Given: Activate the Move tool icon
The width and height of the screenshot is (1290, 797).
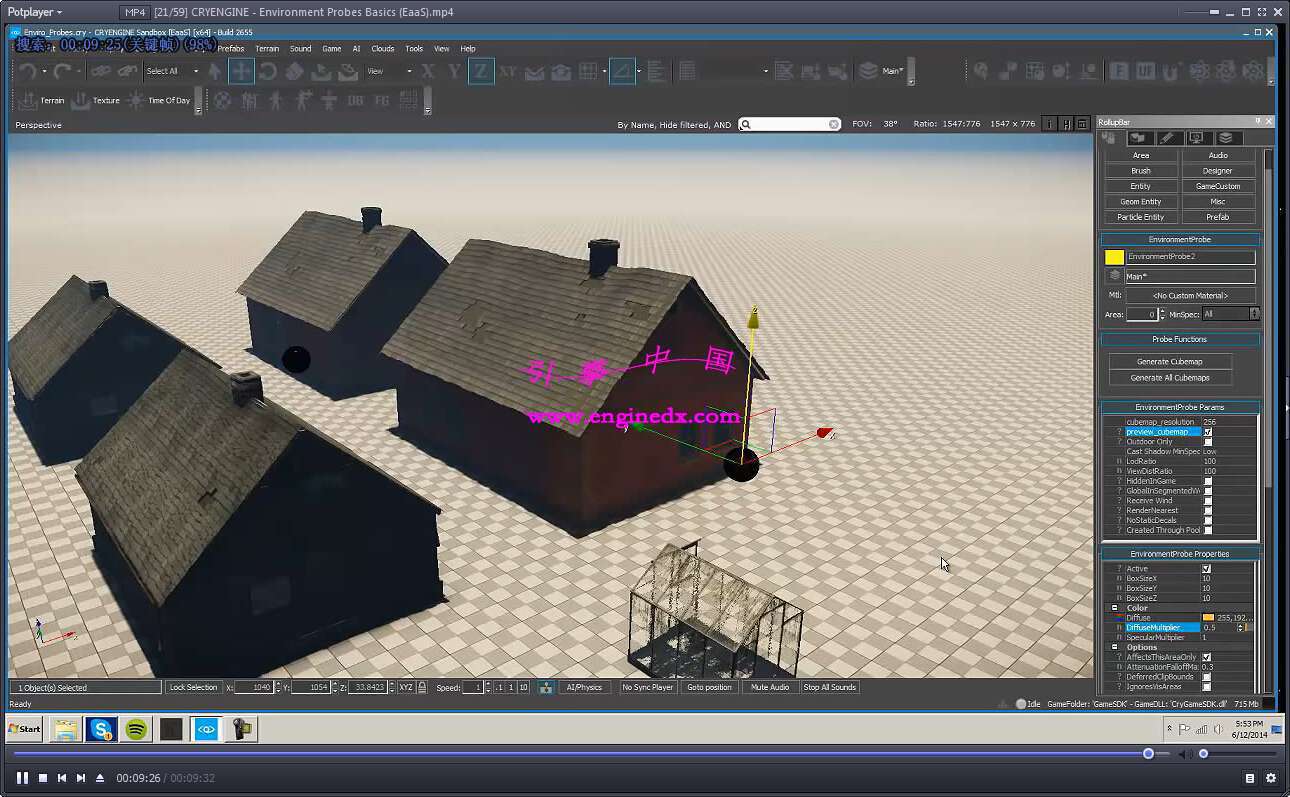Looking at the screenshot, I should coord(241,71).
